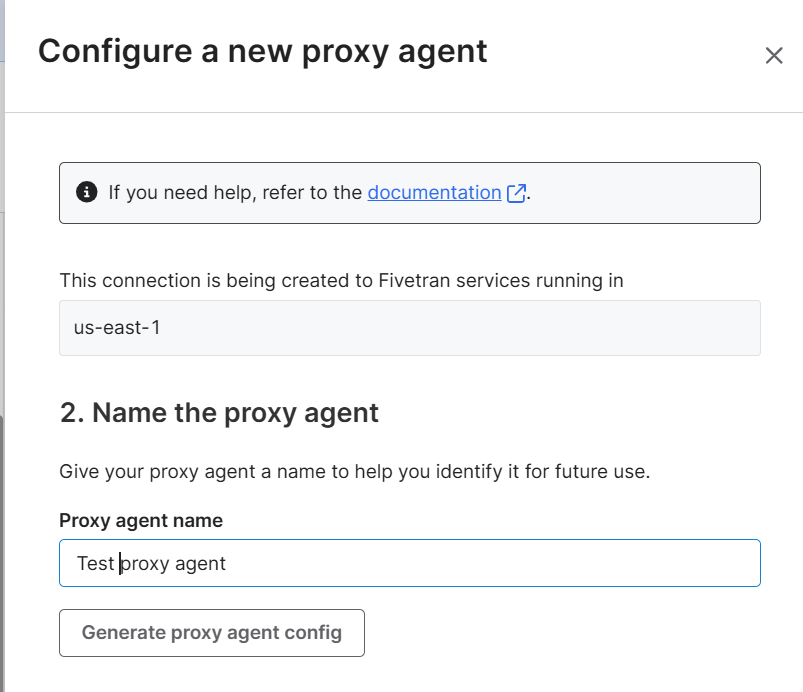Click the Give your proxy agent a name description

(x=354, y=472)
